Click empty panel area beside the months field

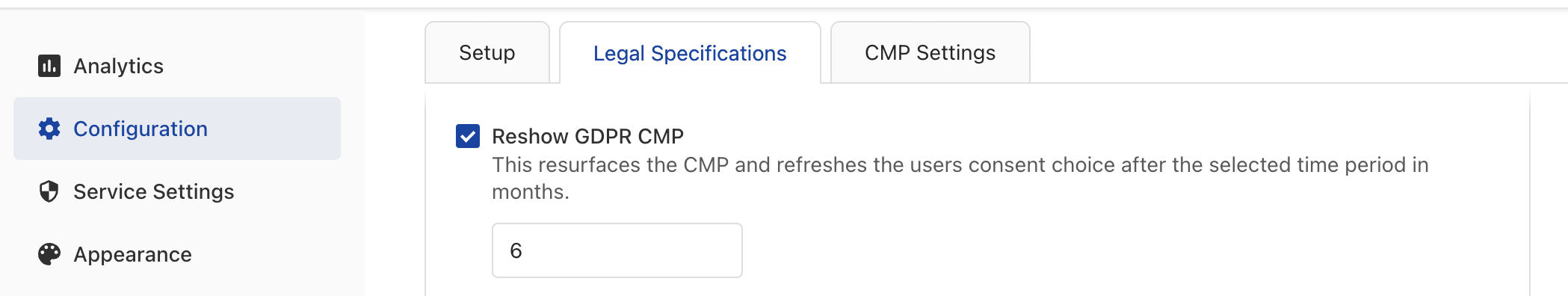tap(1121, 250)
